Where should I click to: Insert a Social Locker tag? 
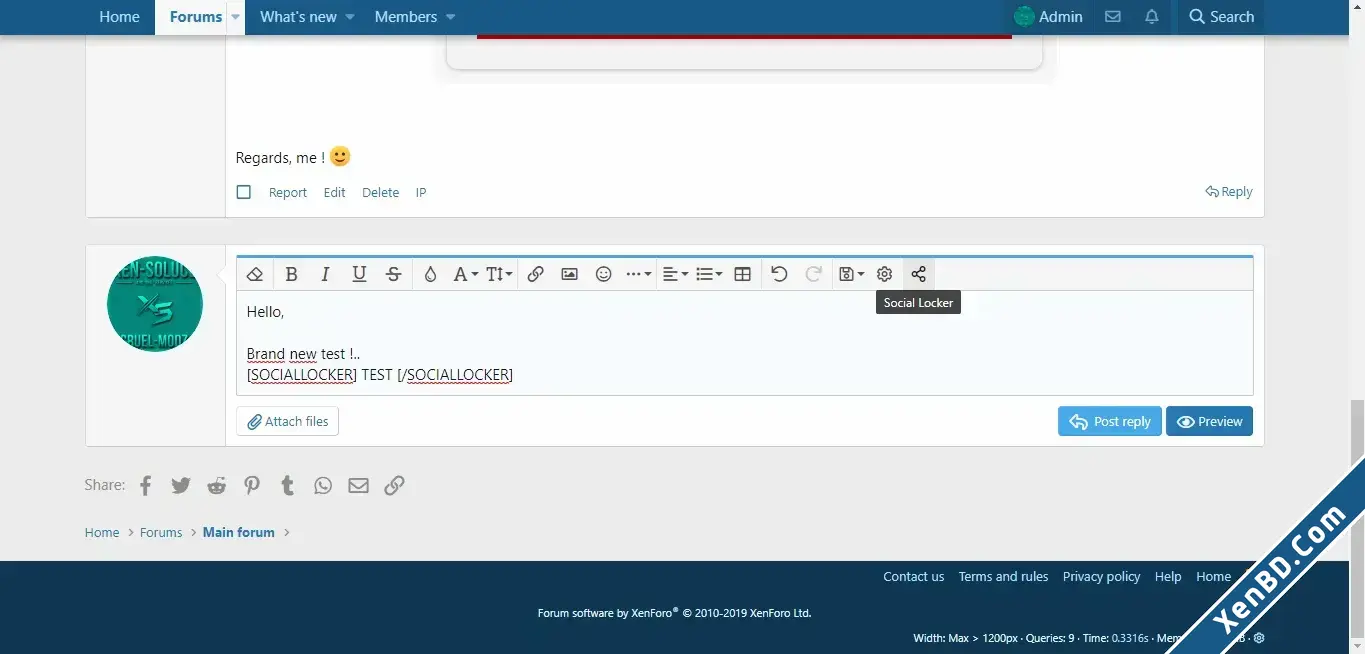click(x=918, y=274)
